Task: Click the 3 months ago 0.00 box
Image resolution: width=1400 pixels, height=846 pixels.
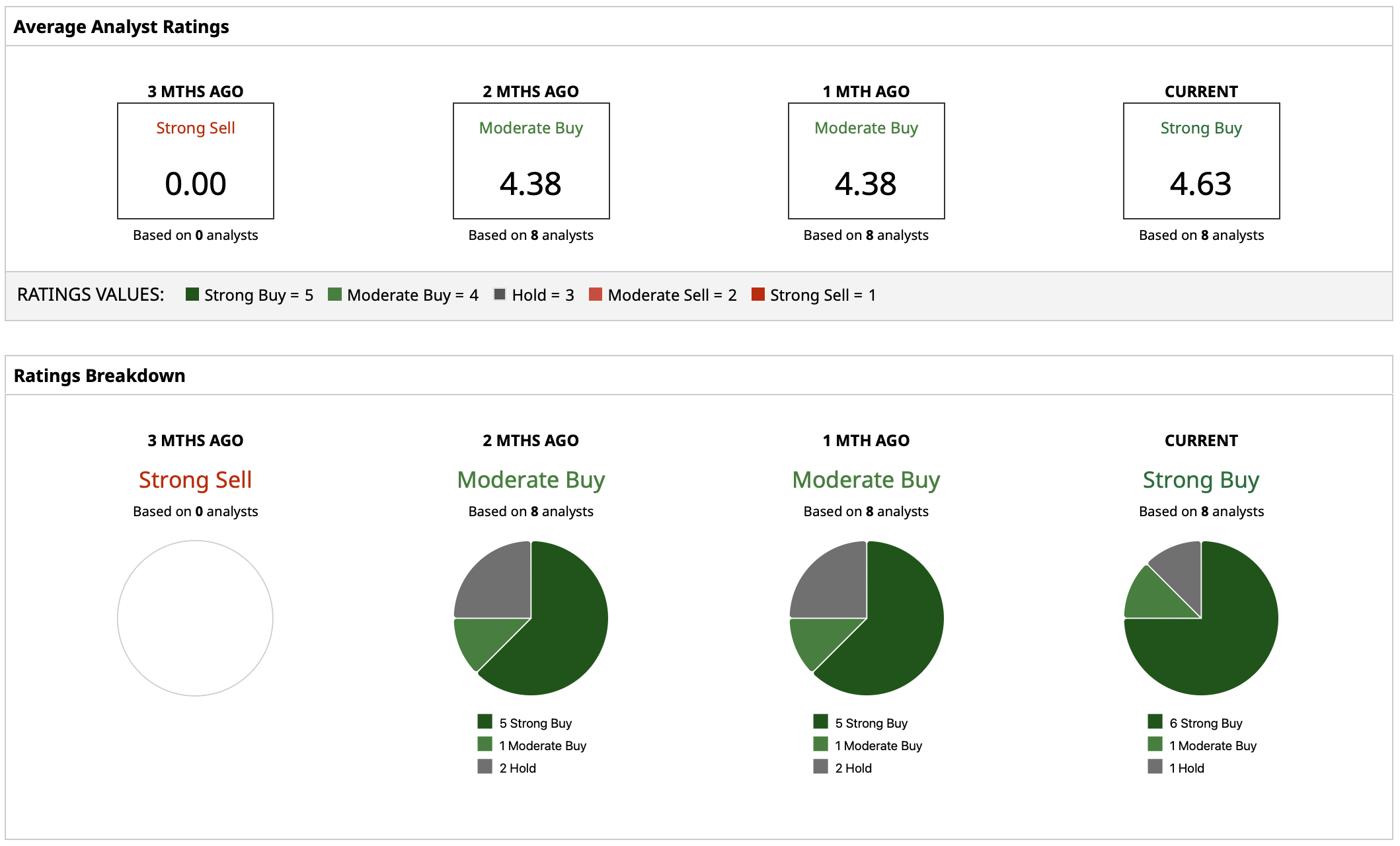Action: 196,161
